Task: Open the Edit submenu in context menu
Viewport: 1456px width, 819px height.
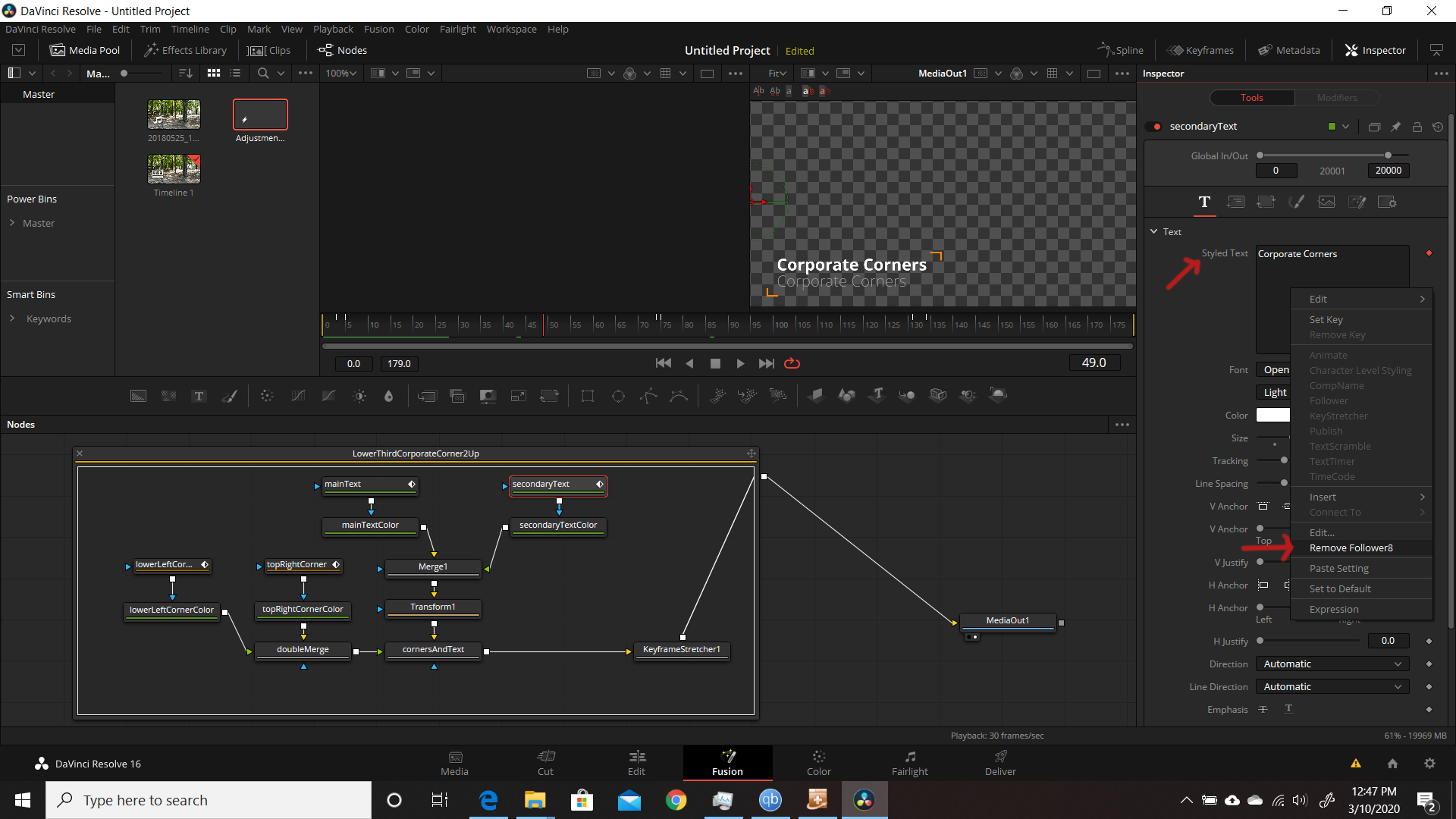Action: [x=1361, y=300]
